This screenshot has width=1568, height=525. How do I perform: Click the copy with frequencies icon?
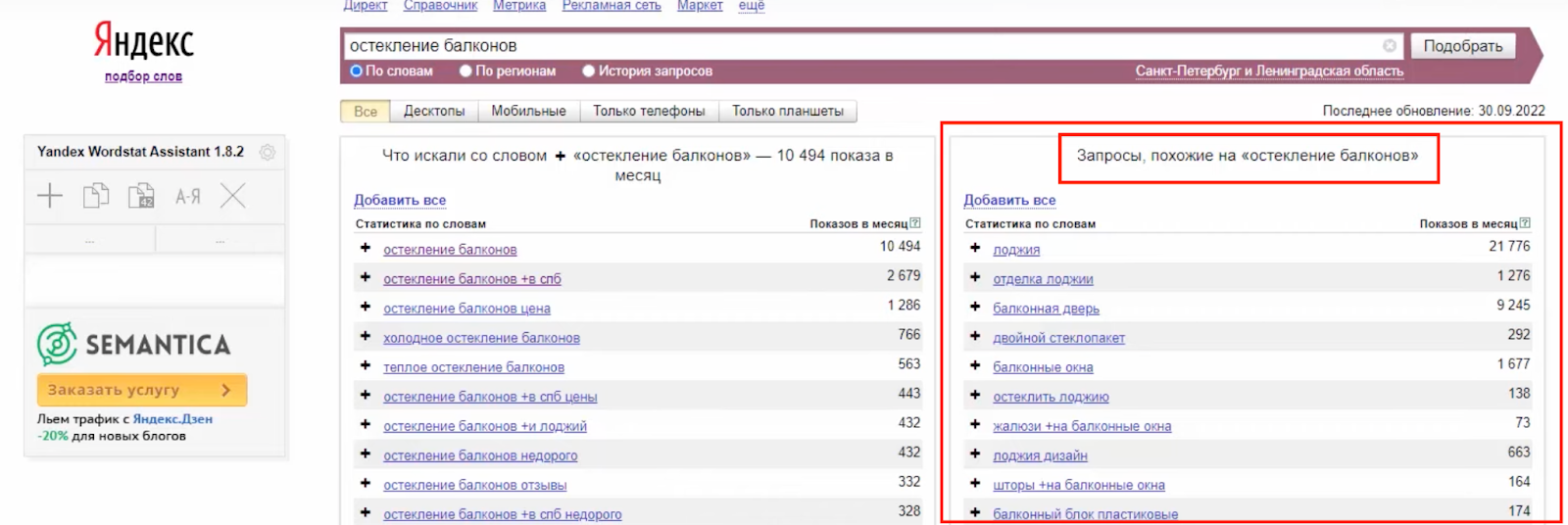[x=141, y=196]
